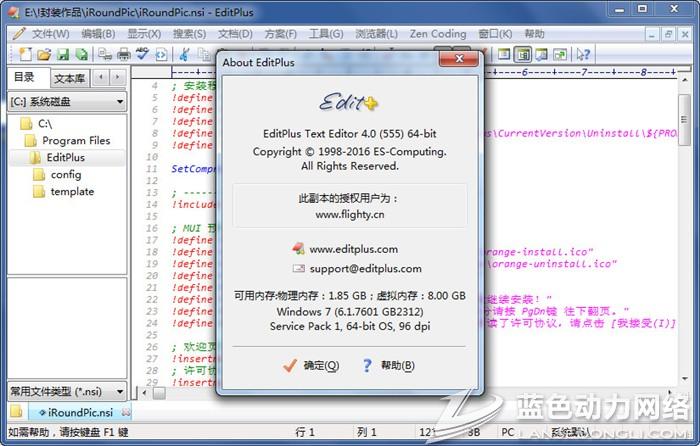Image resolution: width=700 pixels, height=446 pixels.
Task: Click the PC status bar entry
Action: pos(508,432)
